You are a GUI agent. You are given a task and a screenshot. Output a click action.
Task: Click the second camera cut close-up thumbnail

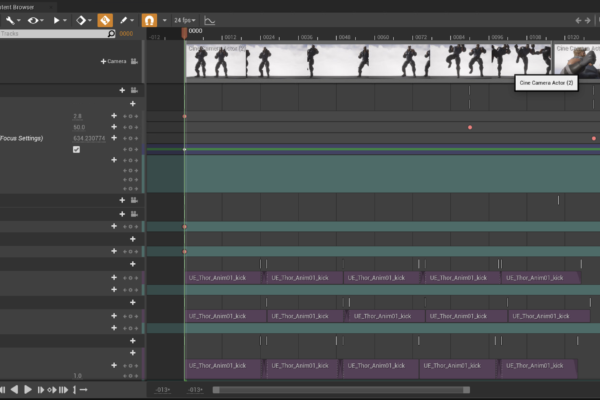pos(577,61)
